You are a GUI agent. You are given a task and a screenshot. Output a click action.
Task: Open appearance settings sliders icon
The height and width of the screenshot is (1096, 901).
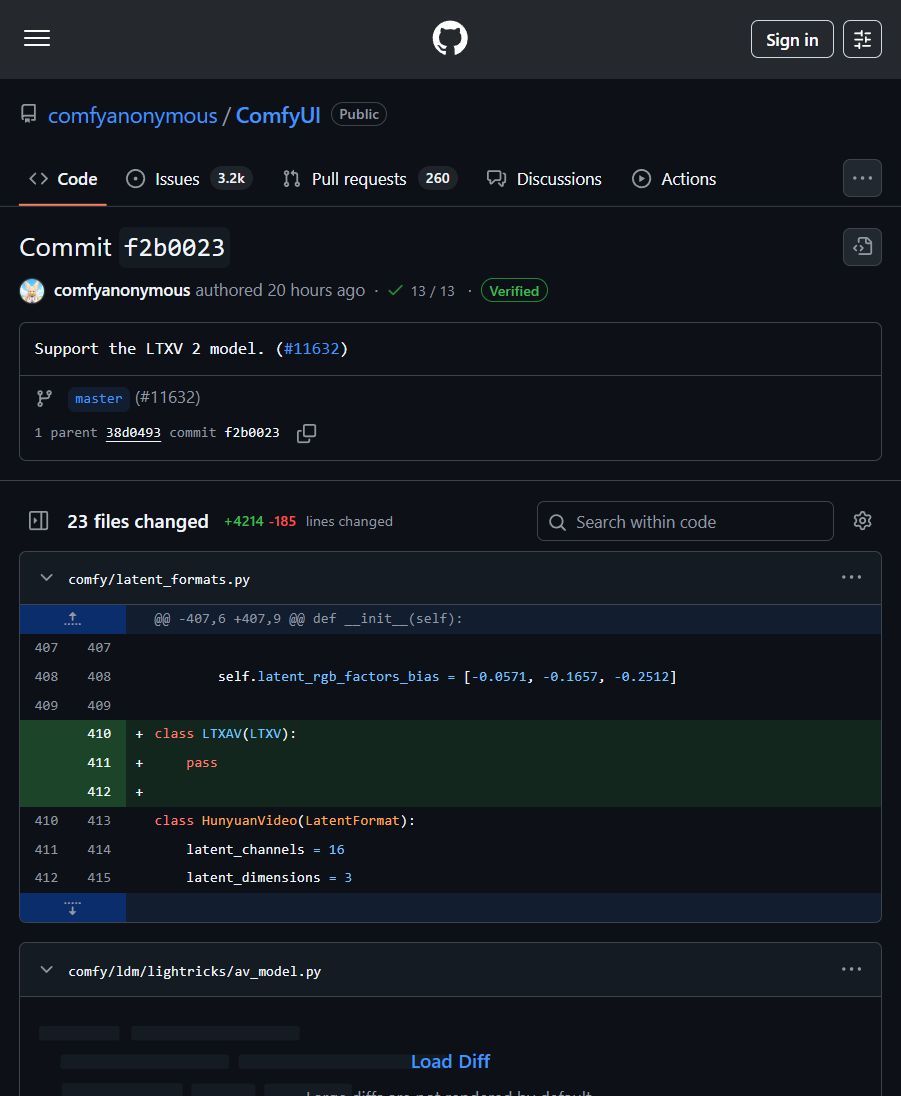[862, 39]
